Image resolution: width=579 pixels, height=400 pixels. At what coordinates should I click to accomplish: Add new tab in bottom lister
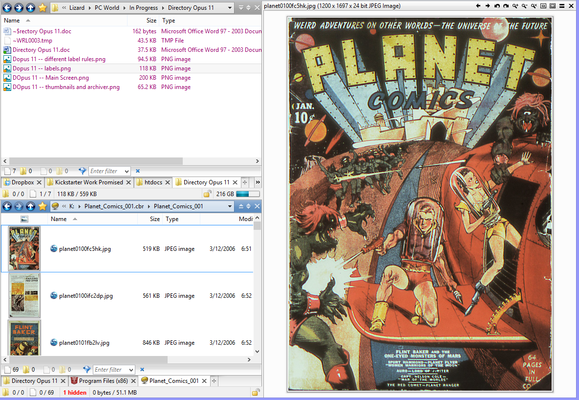pos(214,380)
